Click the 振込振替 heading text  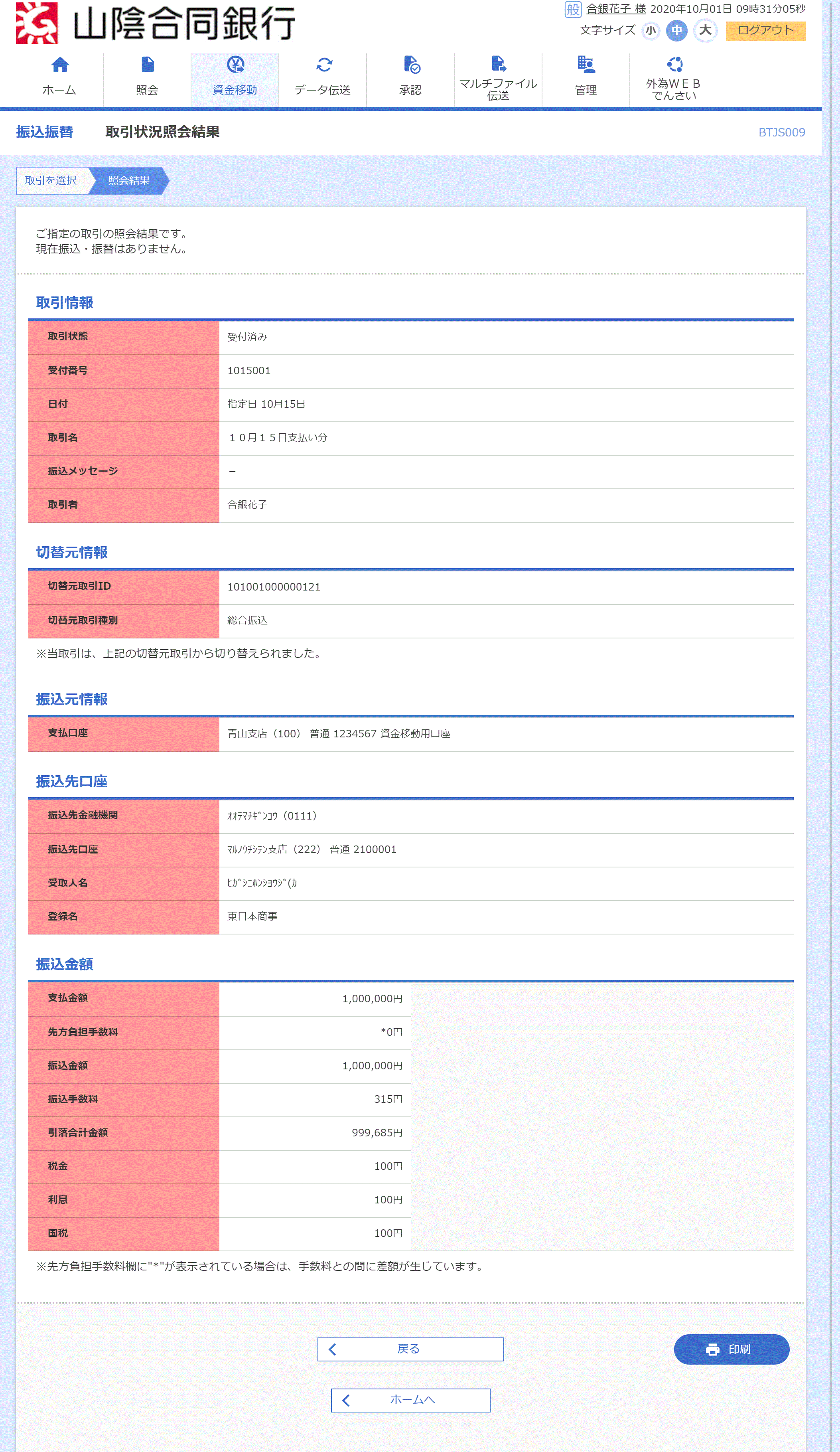point(44,132)
